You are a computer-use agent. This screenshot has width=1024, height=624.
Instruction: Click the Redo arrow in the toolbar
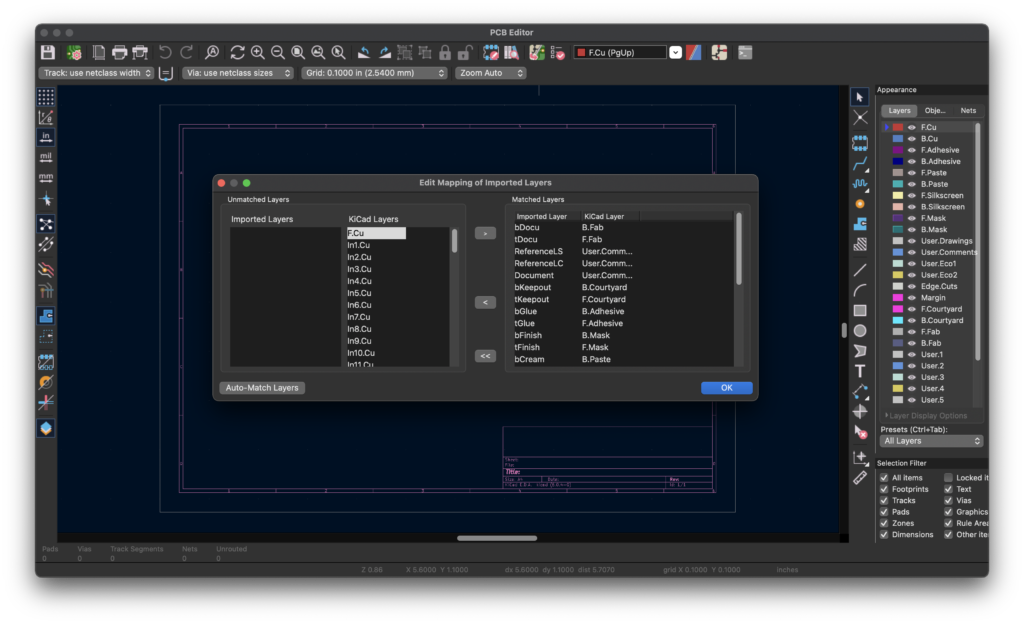pyautogui.click(x=186, y=52)
